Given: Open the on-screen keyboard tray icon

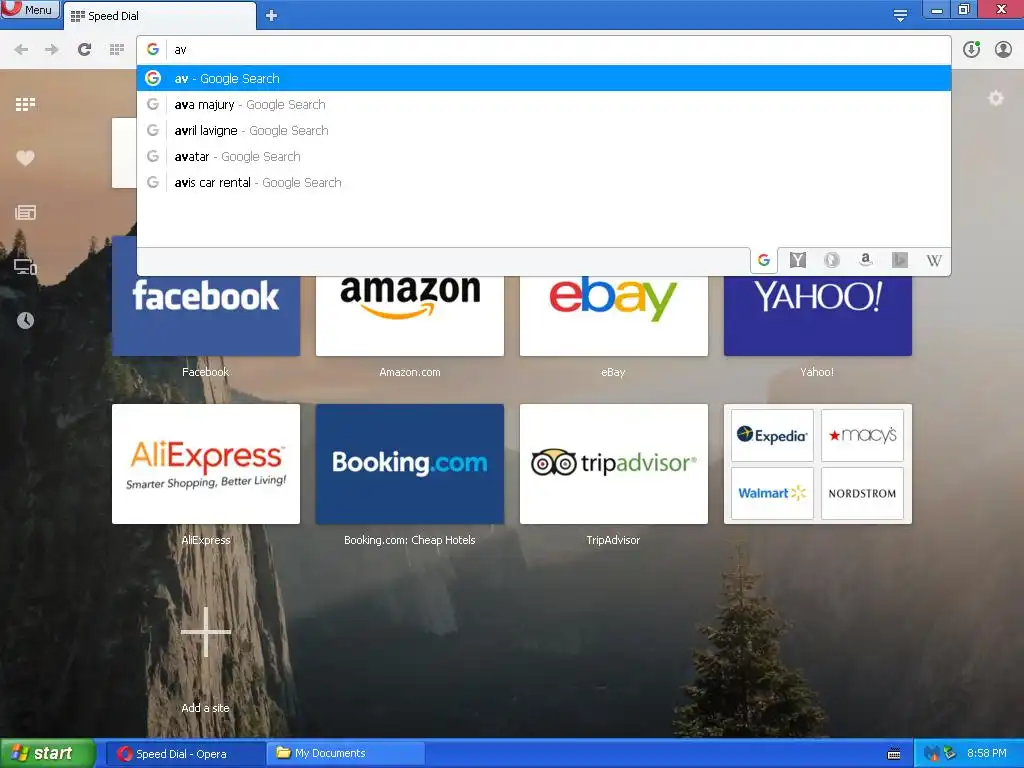Looking at the screenshot, I should (894, 754).
